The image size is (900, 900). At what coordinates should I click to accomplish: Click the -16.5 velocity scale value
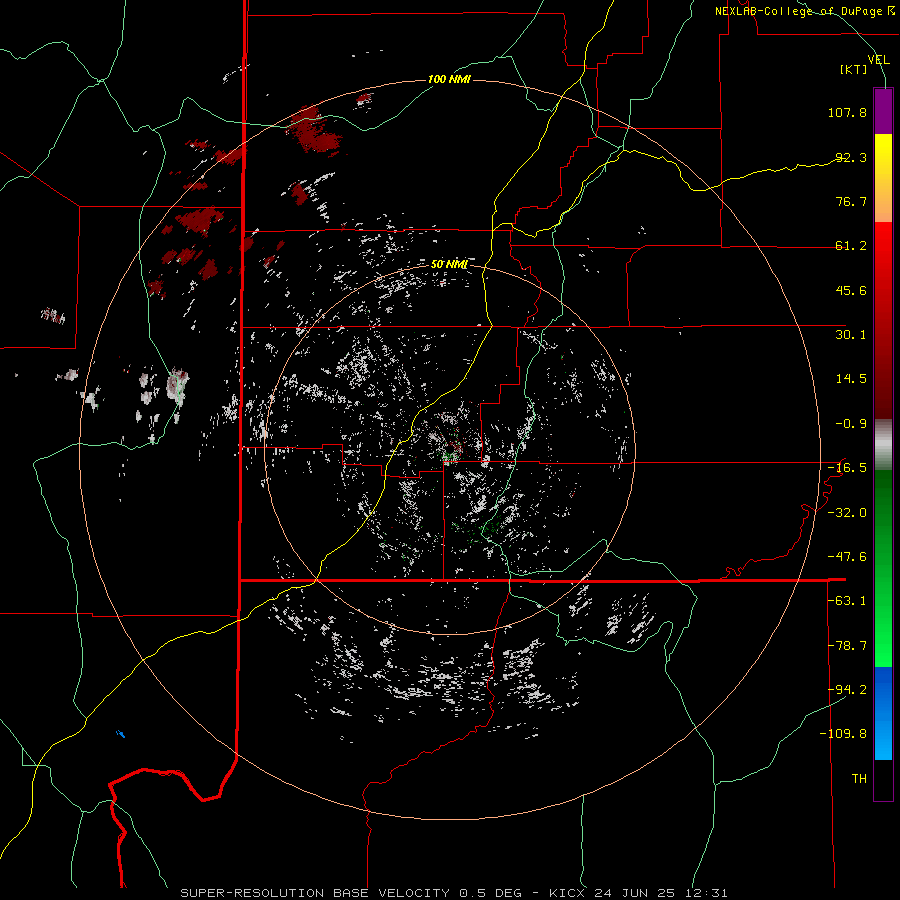(x=847, y=468)
